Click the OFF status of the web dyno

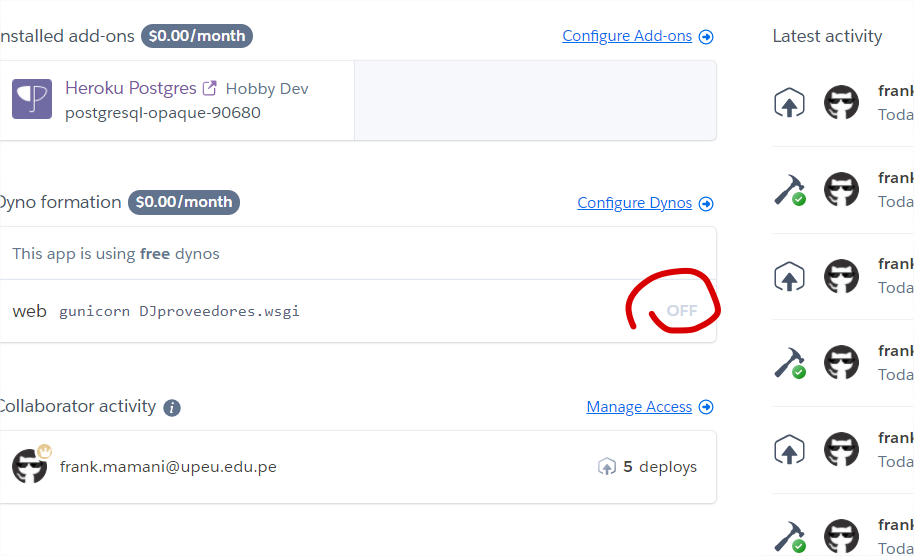pyautogui.click(x=681, y=311)
